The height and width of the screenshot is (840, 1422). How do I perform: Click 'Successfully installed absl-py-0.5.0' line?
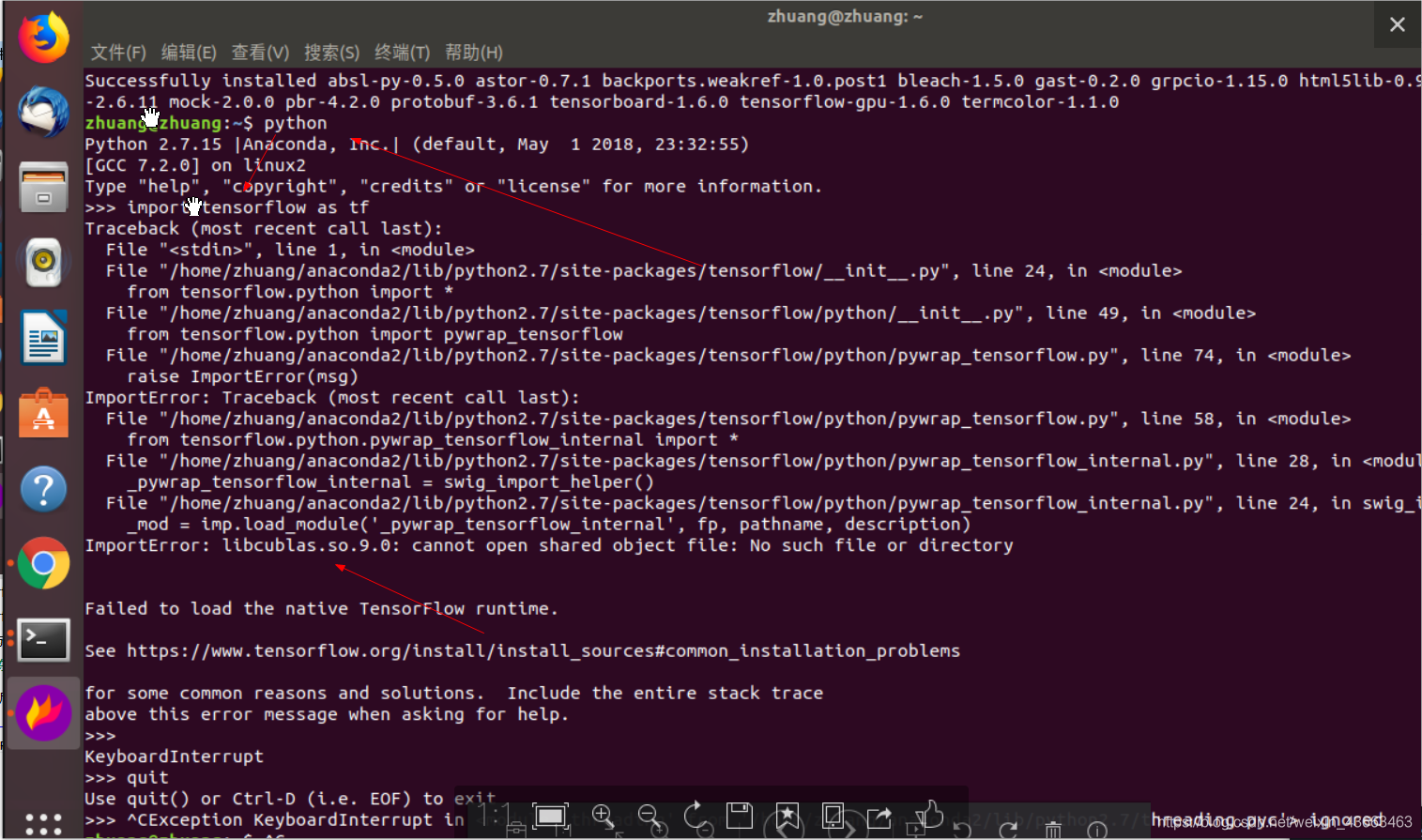(x=751, y=81)
